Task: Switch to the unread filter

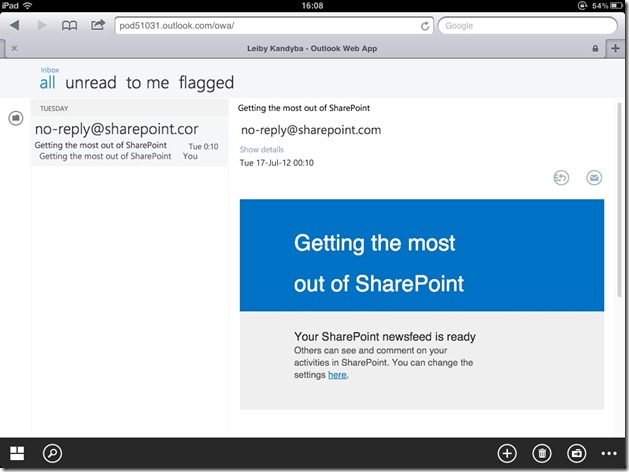Action: click(x=91, y=83)
